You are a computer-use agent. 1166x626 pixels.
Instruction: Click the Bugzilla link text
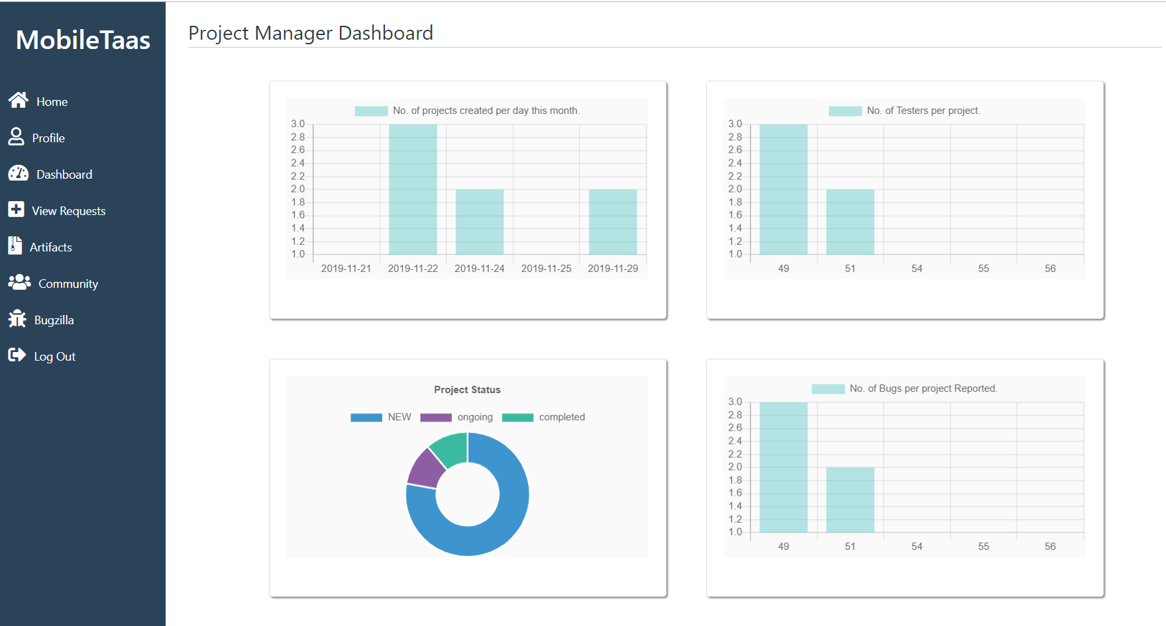click(x=54, y=320)
